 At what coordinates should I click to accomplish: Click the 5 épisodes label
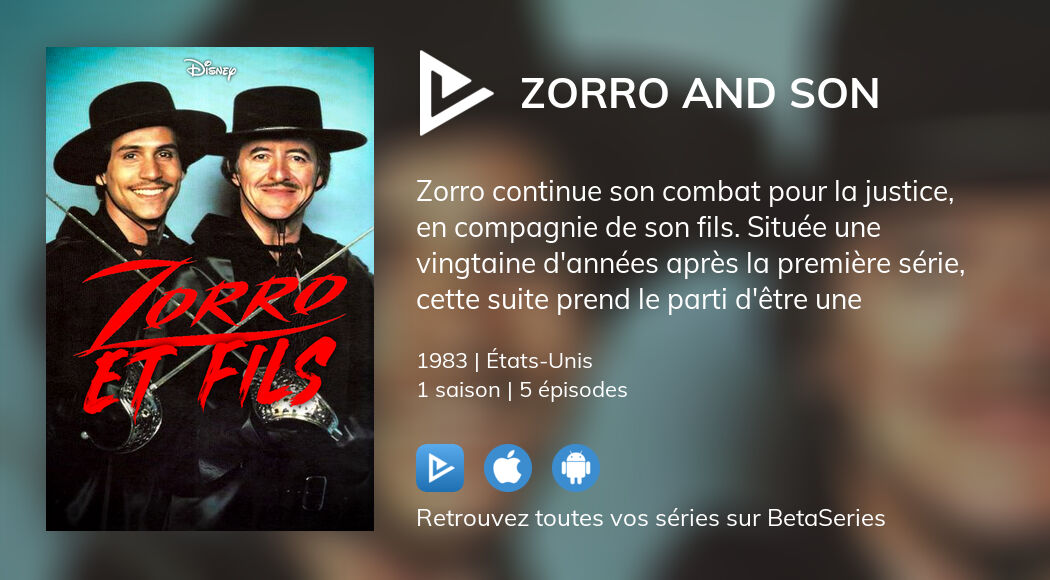click(573, 390)
